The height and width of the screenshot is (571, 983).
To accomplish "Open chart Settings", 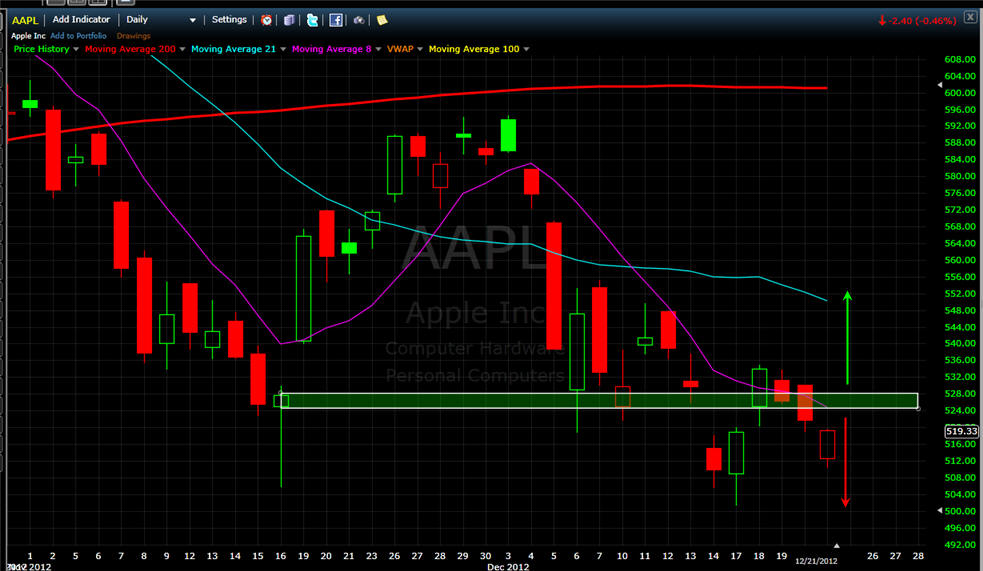I will (229, 19).
